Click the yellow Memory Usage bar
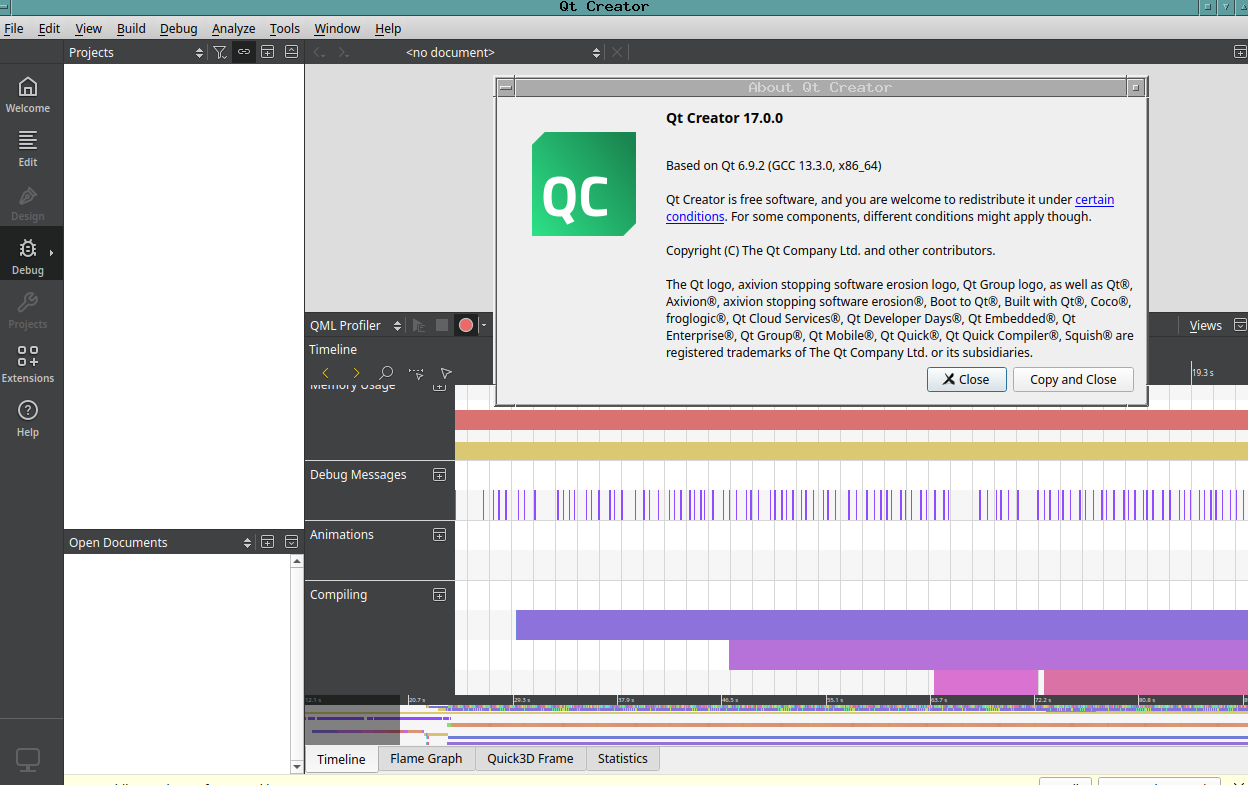Screen dimensions: 1248x785 (x=851, y=451)
